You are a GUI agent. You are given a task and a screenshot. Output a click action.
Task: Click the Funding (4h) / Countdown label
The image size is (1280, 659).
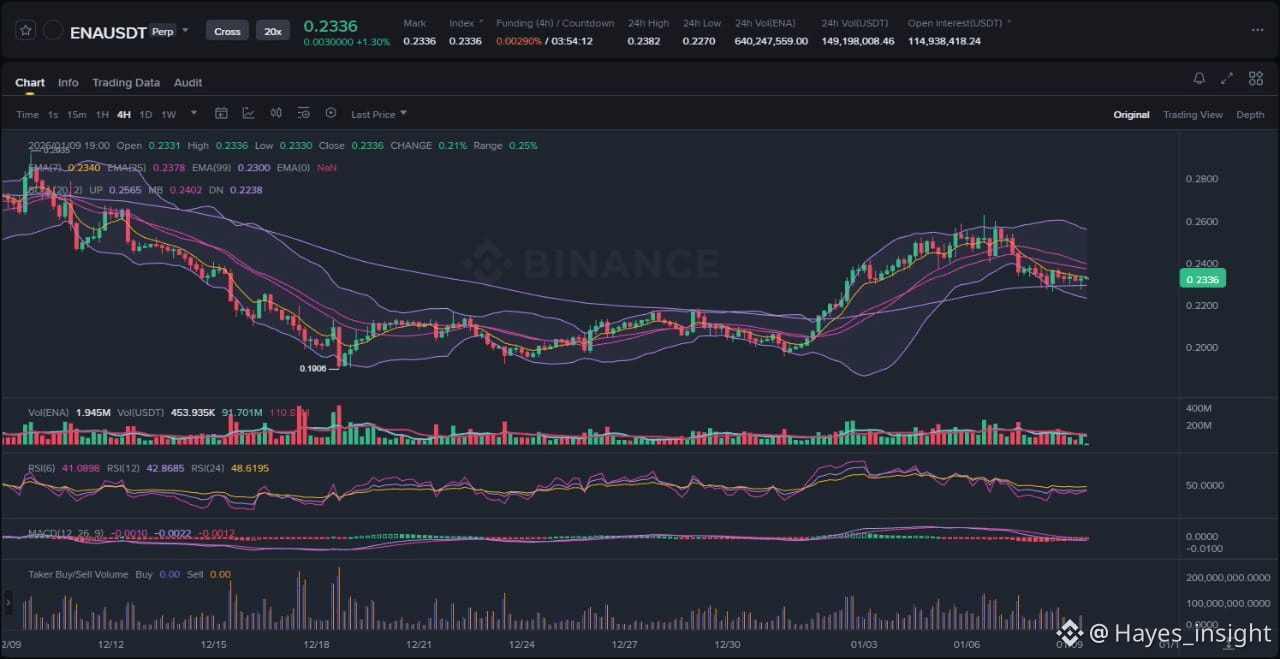point(555,23)
